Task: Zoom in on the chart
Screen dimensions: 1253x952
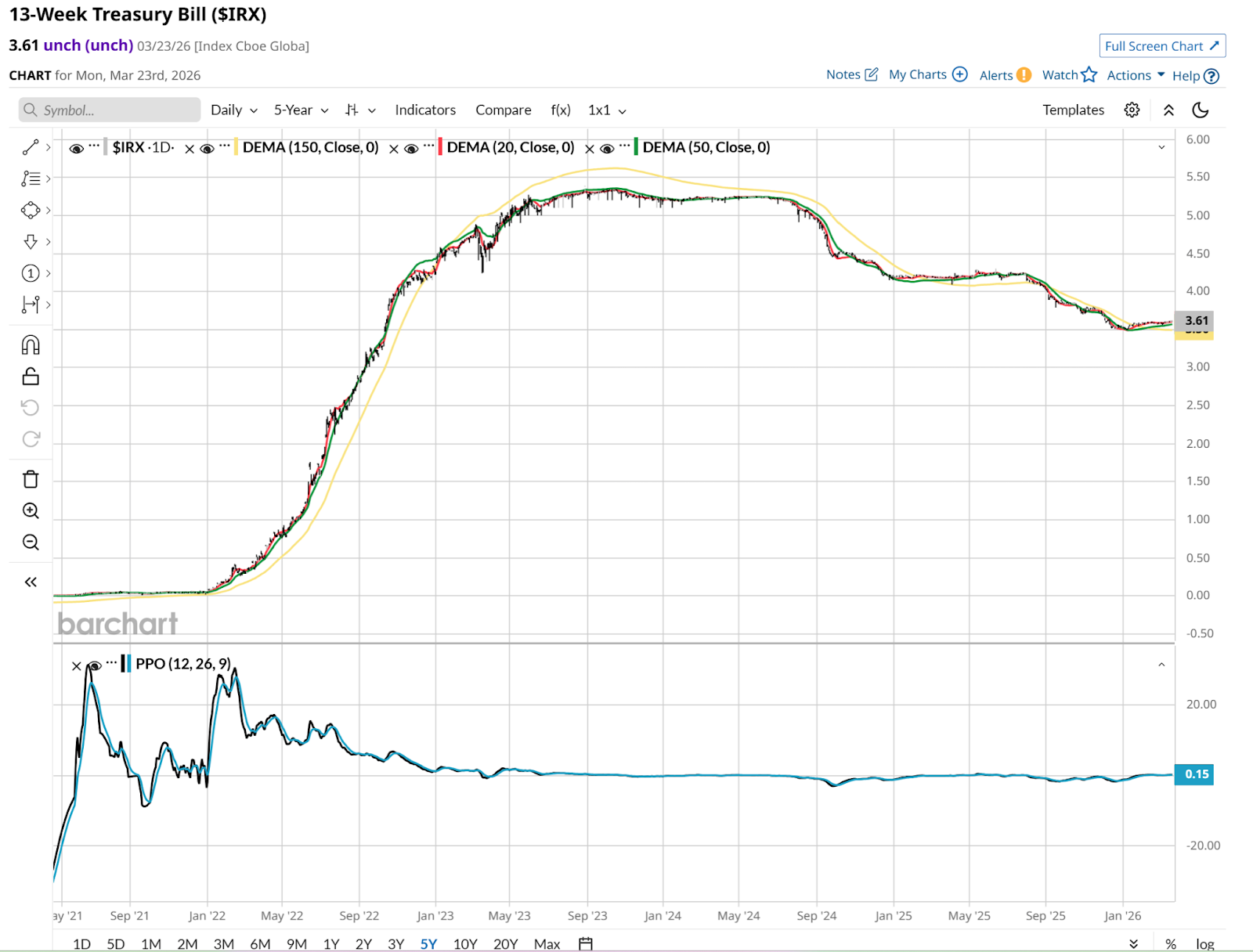Action: 31,510
